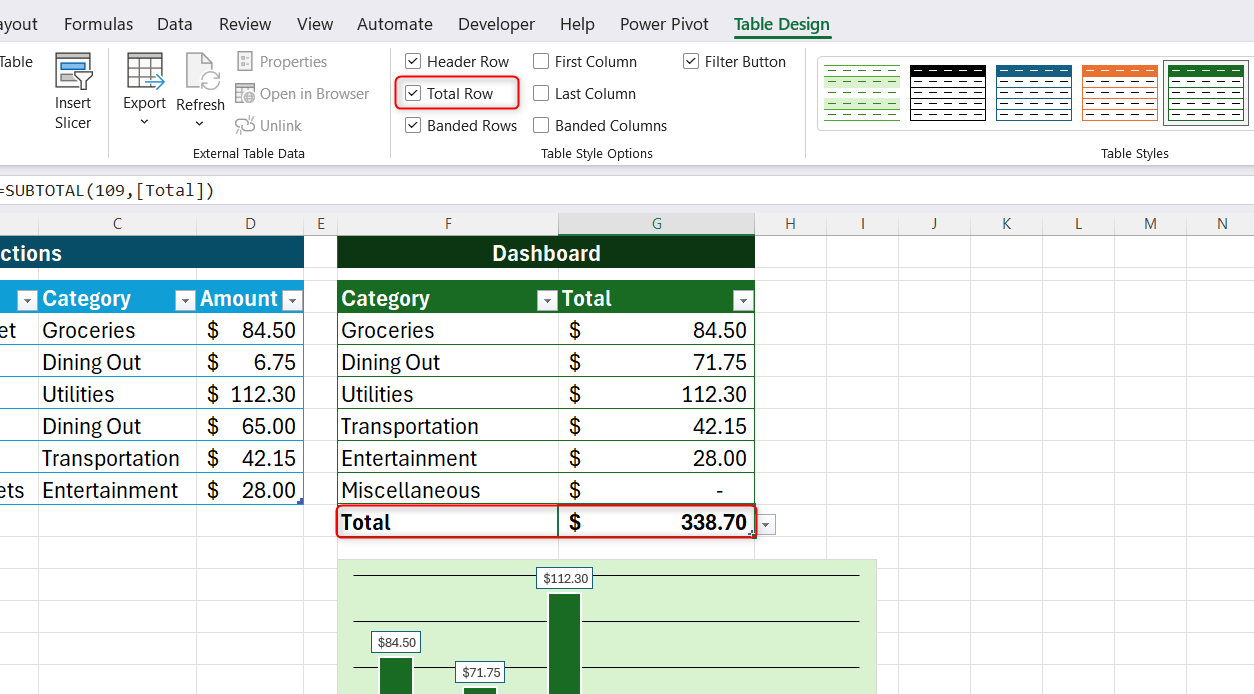Click the tallest green chart bar

(x=564, y=643)
